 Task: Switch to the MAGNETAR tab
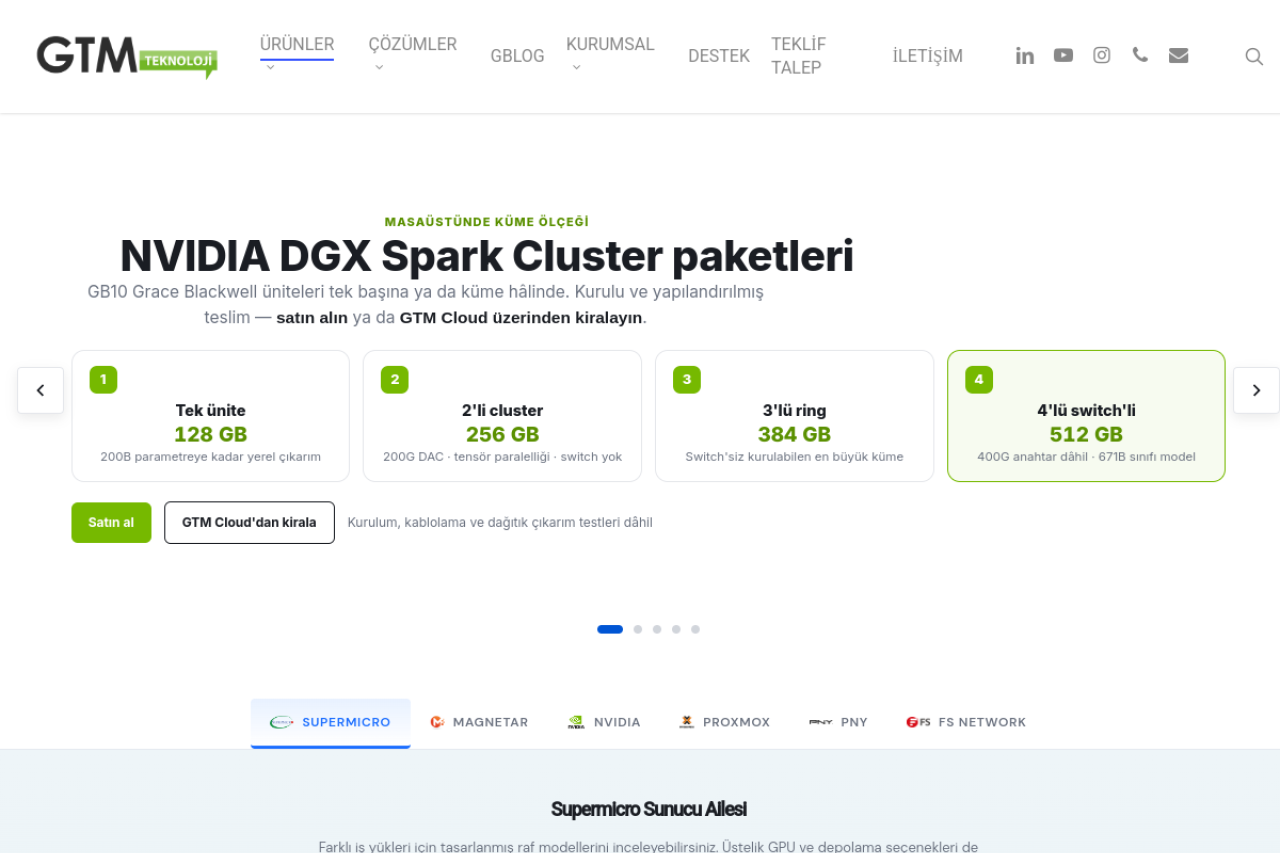[x=479, y=723]
